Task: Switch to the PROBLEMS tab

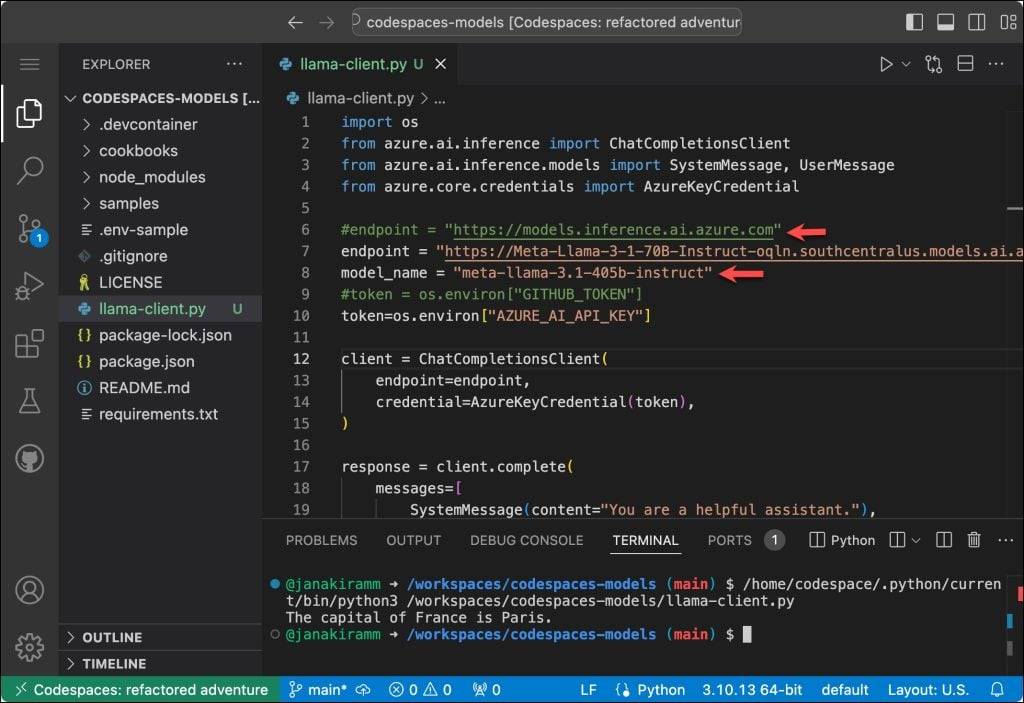Action: [x=321, y=540]
